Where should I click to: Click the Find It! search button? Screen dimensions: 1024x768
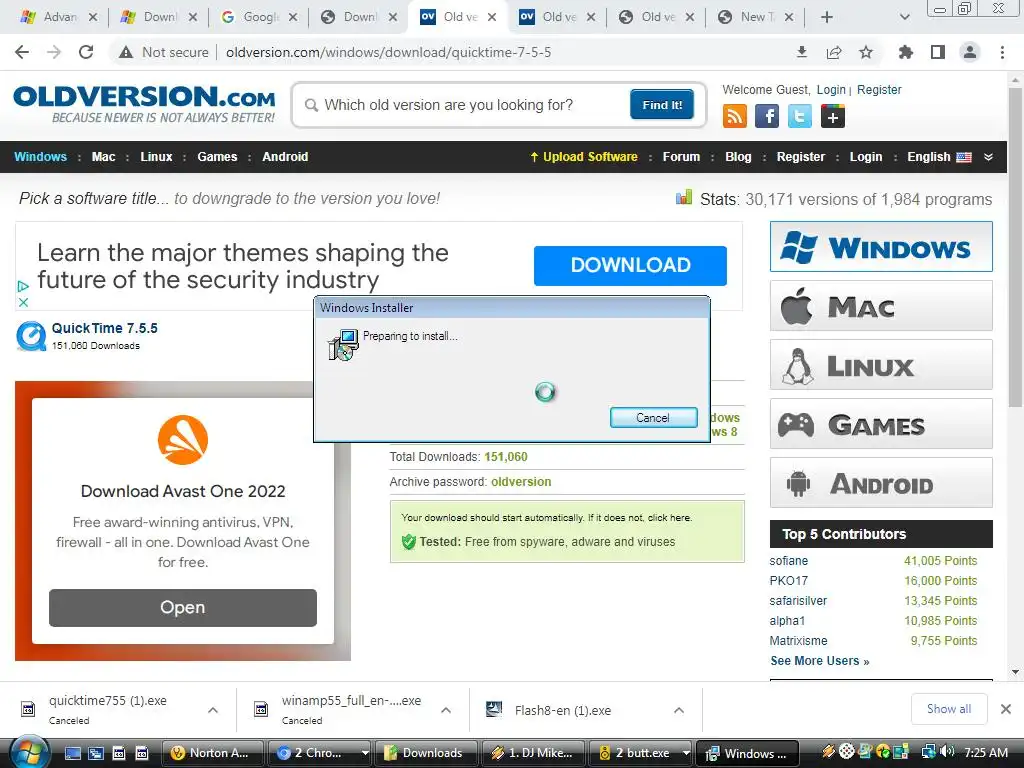(x=662, y=104)
